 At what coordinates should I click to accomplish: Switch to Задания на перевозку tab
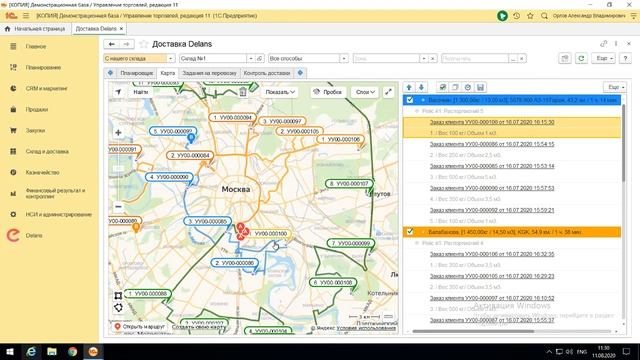click(x=209, y=73)
